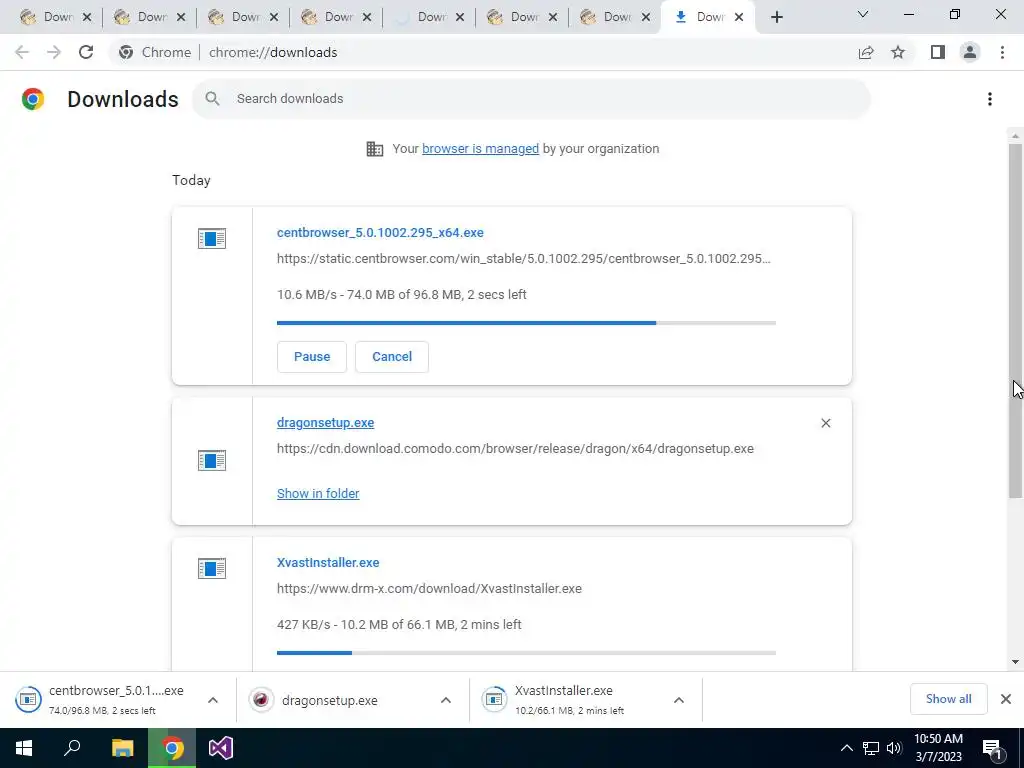This screenshot has width=1024, height=768.
Task: Click the taskbar clock 10:50 AM
Action: 938,748
